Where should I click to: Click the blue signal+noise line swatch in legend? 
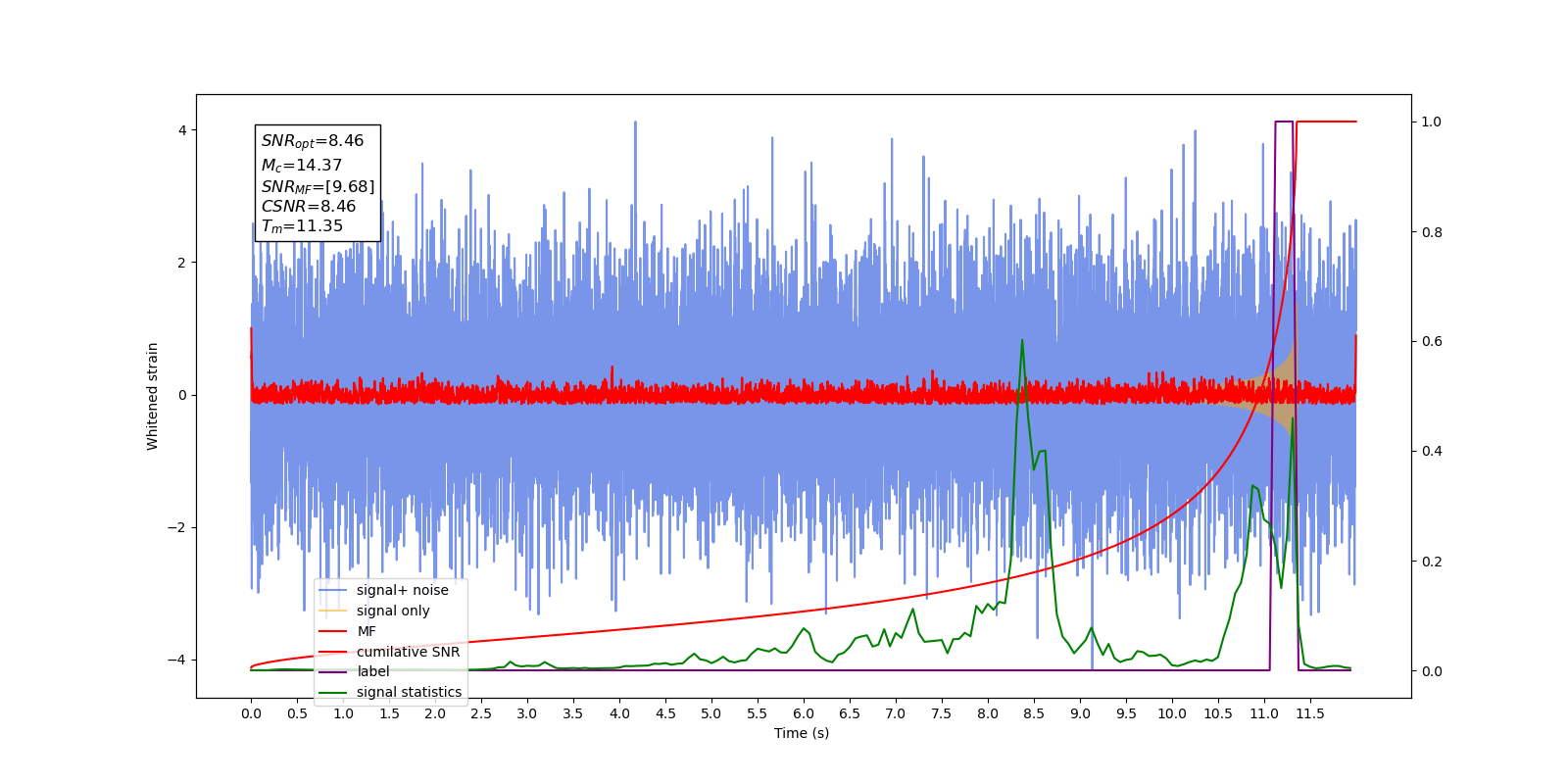(x=333, y=590)
